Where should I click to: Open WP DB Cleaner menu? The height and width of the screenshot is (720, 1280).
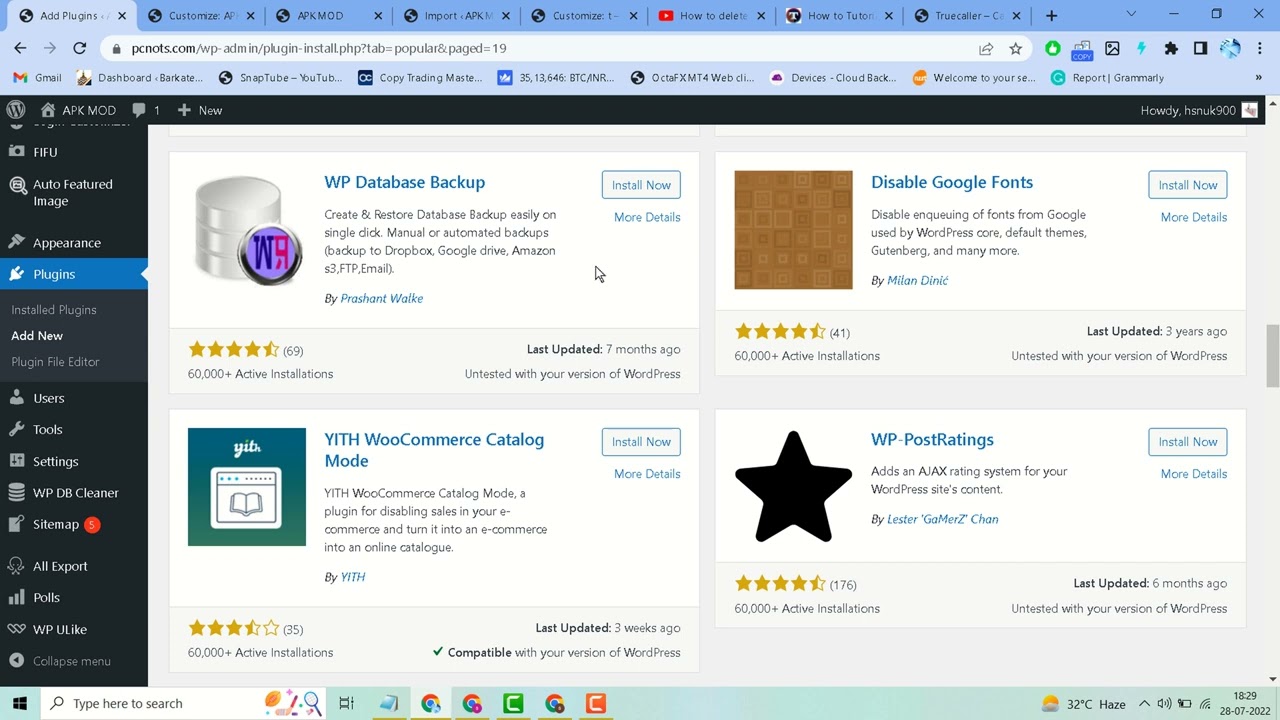[74, 493]
